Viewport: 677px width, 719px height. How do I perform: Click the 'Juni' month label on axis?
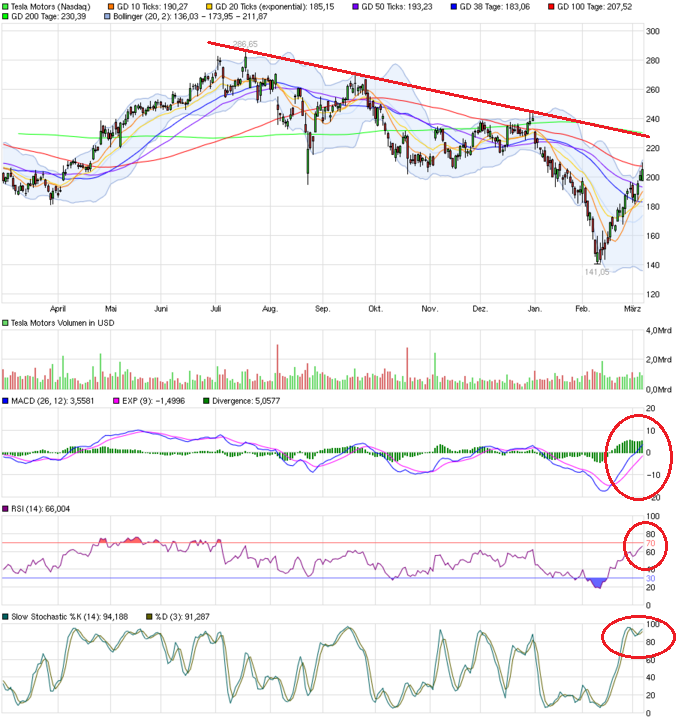point(161,309)
